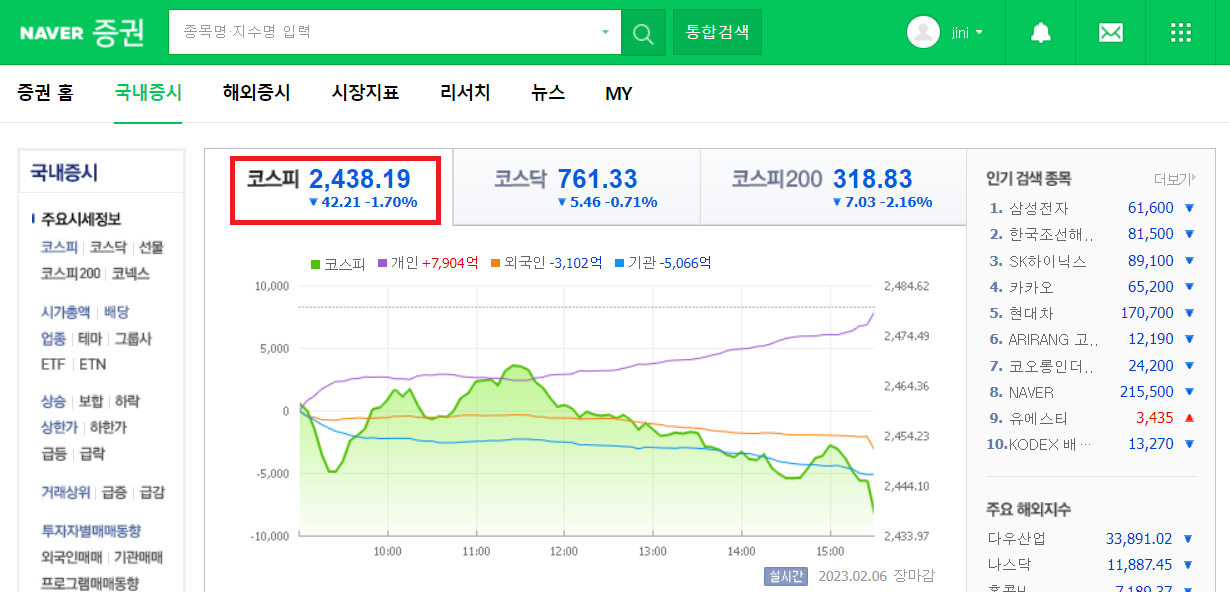Open the 리서치 menu
Viewport: 1230px width, 592px height.
point(465,93)
